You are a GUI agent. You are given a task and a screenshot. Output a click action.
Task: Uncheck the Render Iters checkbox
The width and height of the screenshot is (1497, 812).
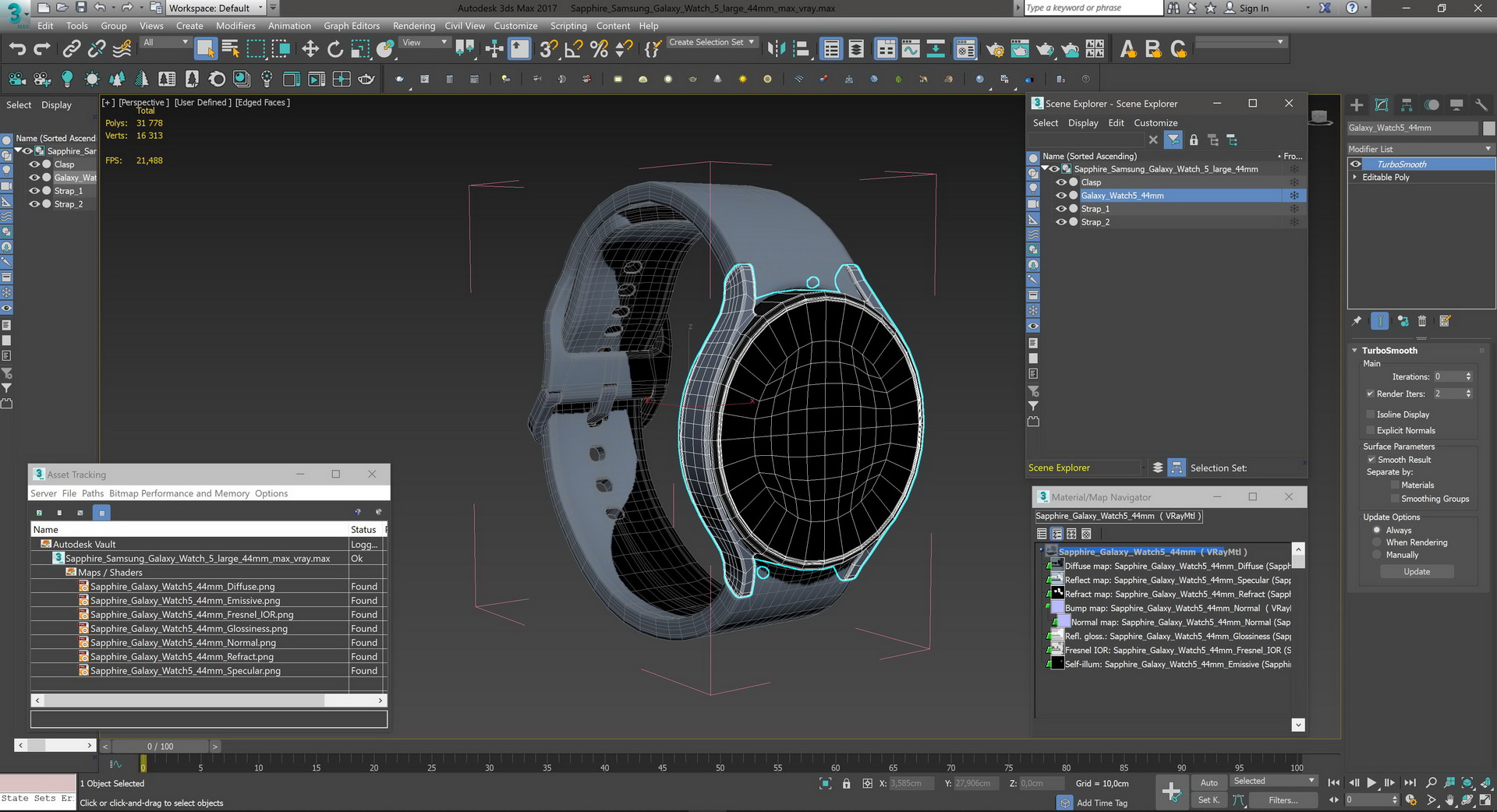tap(1370, 394)
